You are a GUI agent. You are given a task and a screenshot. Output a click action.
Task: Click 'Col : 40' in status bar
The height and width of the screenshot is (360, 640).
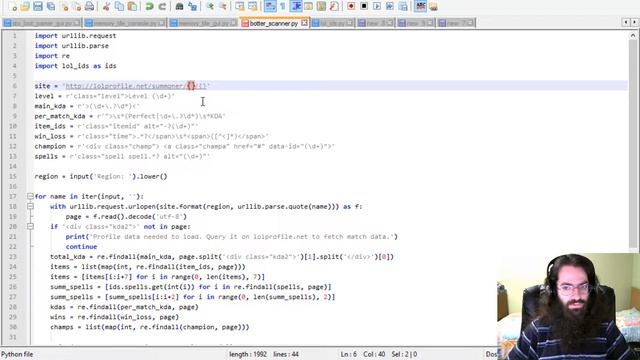[x=374, y=354]
